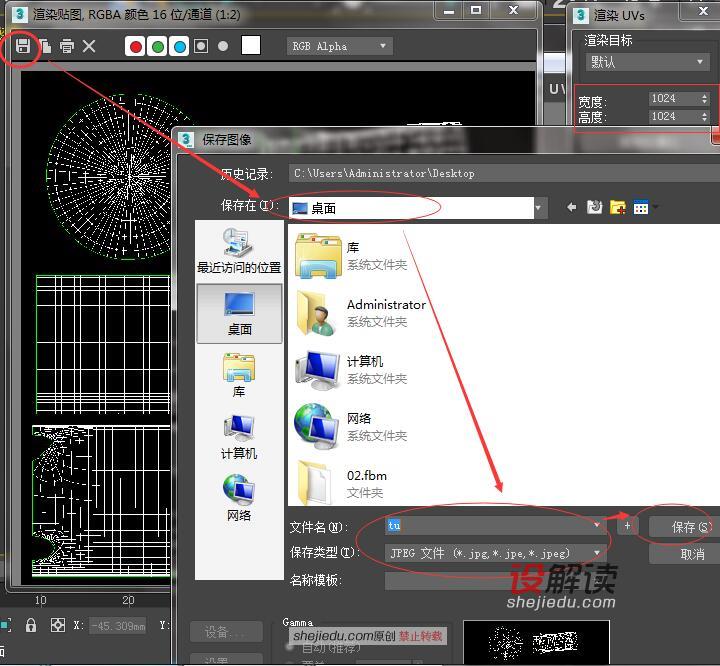Viewport: 720px width, 666px height.
Task: Open the 保存在 桌面 location dropdown
Action: pos(418,208)
